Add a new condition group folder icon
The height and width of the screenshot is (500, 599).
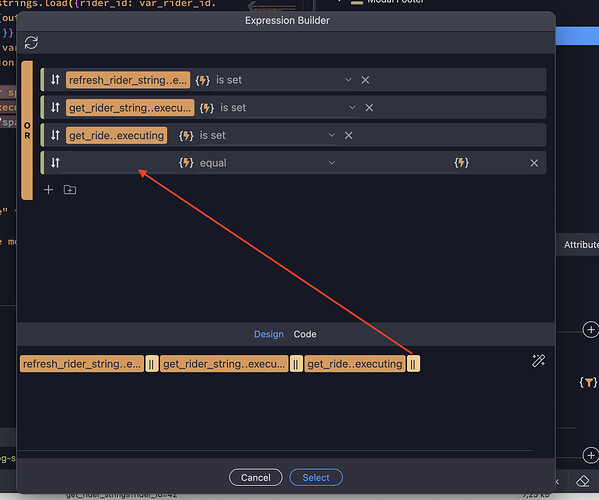click(x=70, y=189)
